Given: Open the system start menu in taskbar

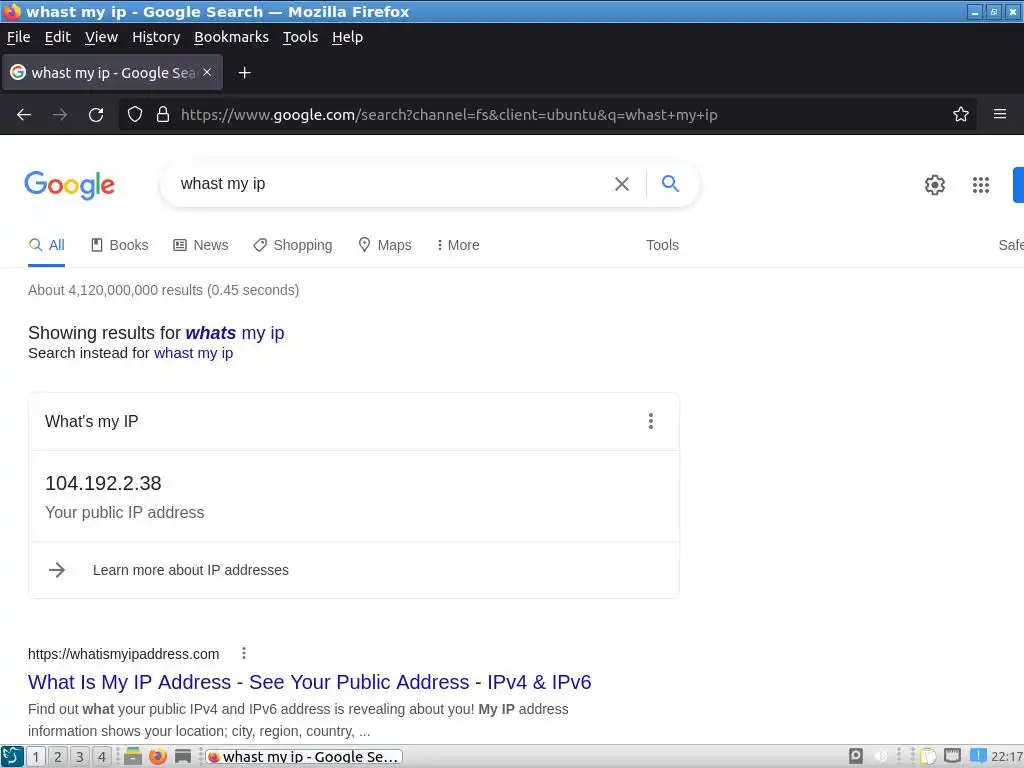Looking at the screenshot, I should [x=12, y=757].
